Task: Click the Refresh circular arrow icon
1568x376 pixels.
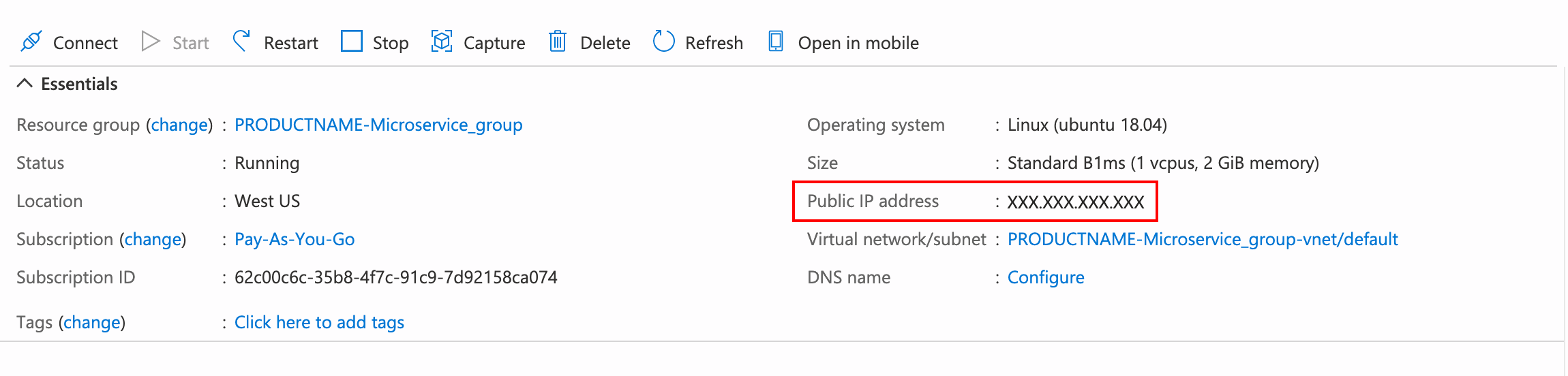Action: point(663,42)
